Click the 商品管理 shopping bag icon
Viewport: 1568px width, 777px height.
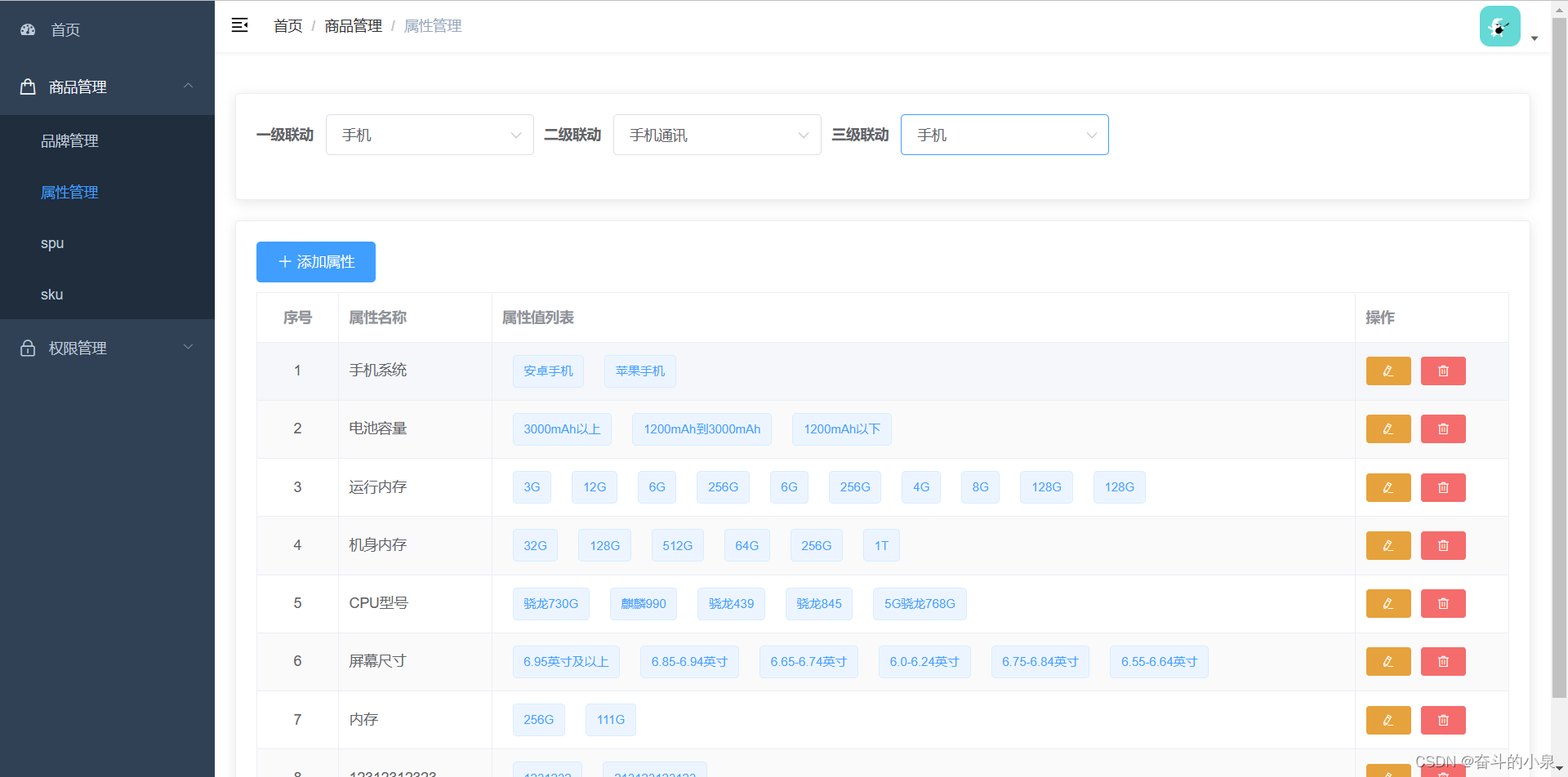[28, 87]
